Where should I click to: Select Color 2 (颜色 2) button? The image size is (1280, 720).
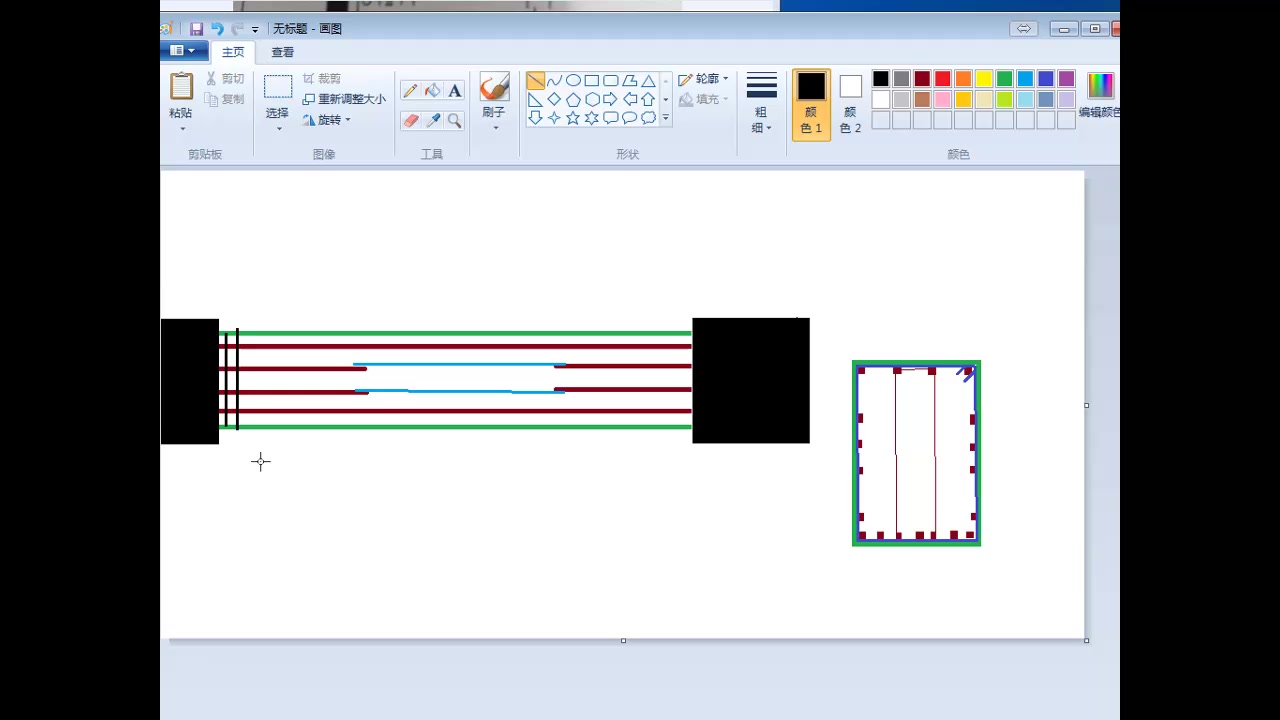[x=850, y=104]
